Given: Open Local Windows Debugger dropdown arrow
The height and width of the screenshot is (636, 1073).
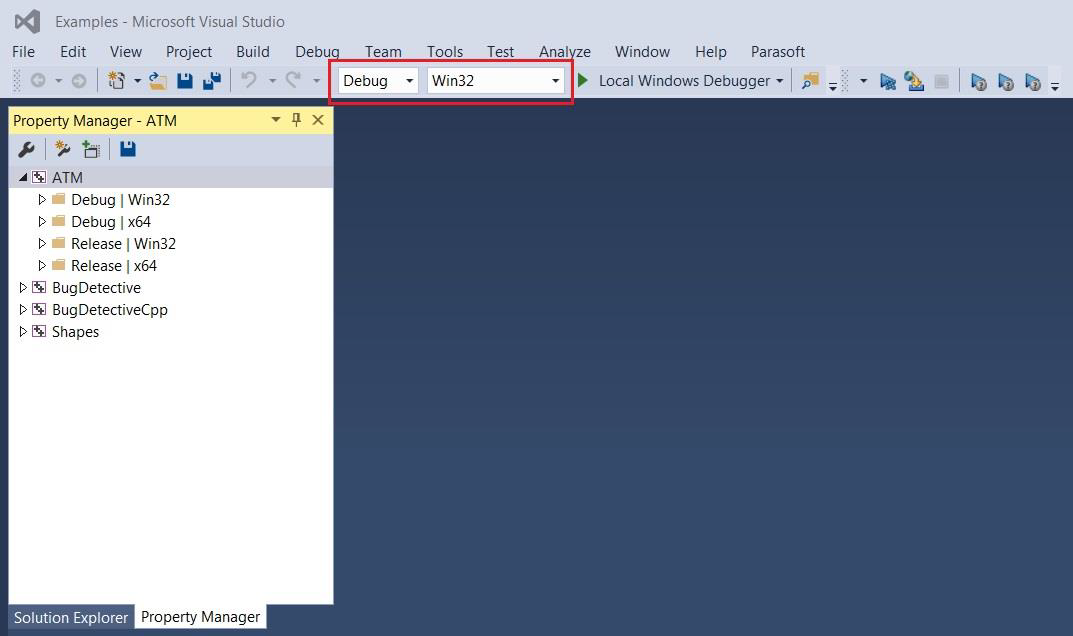Looking at the screenshot, I should (779, 81).
